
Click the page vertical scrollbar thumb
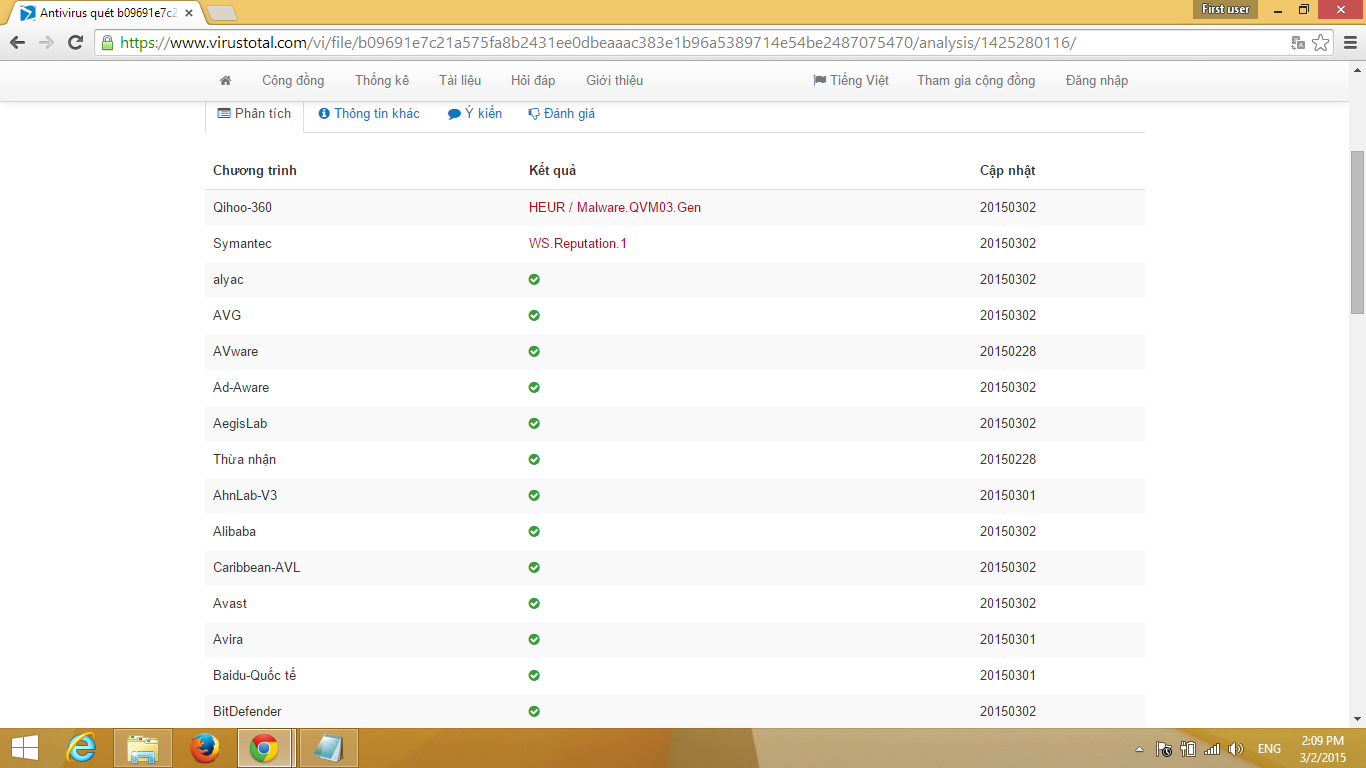[1357, 232]
